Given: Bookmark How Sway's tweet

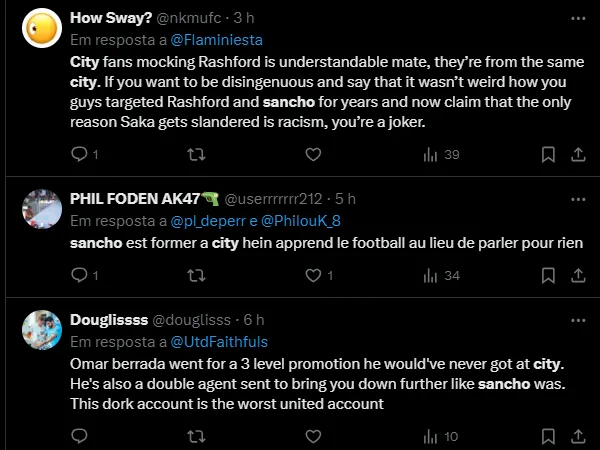Looking at the screenshot, I should pos(548,154).
